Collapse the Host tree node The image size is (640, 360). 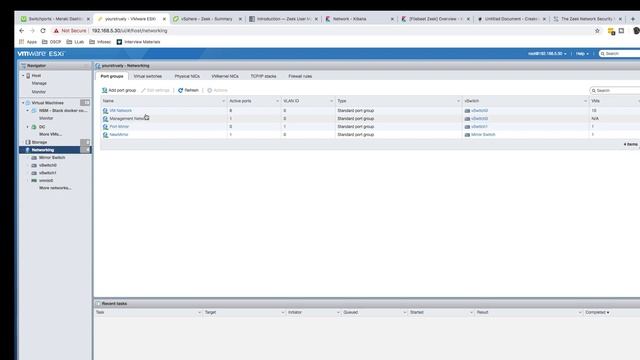23,76
